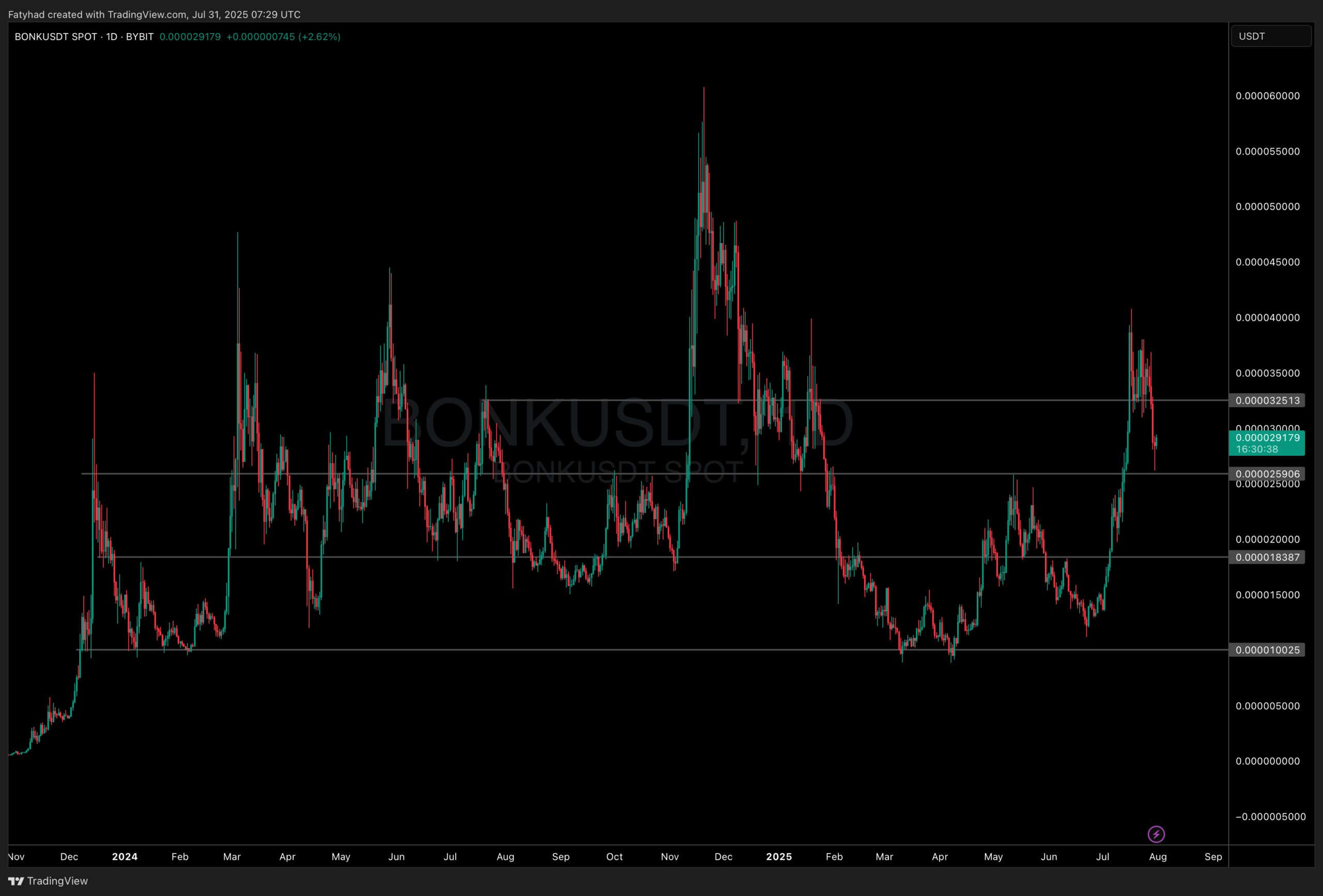Click the Aug label near latest candles
Viewport: 1323px width, 896px height.
(1158, 857)
